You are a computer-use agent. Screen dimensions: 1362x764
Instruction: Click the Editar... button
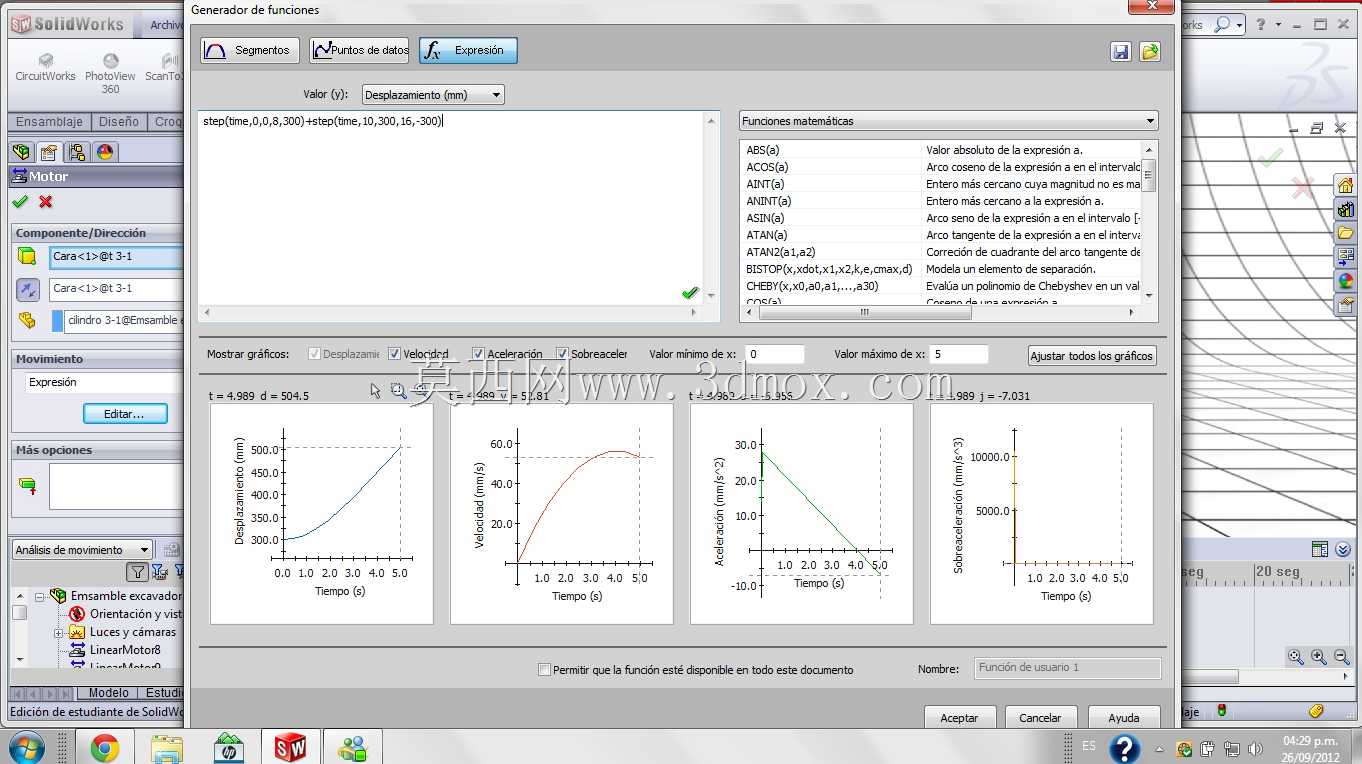pyautogui.click(x=125, y=414)
